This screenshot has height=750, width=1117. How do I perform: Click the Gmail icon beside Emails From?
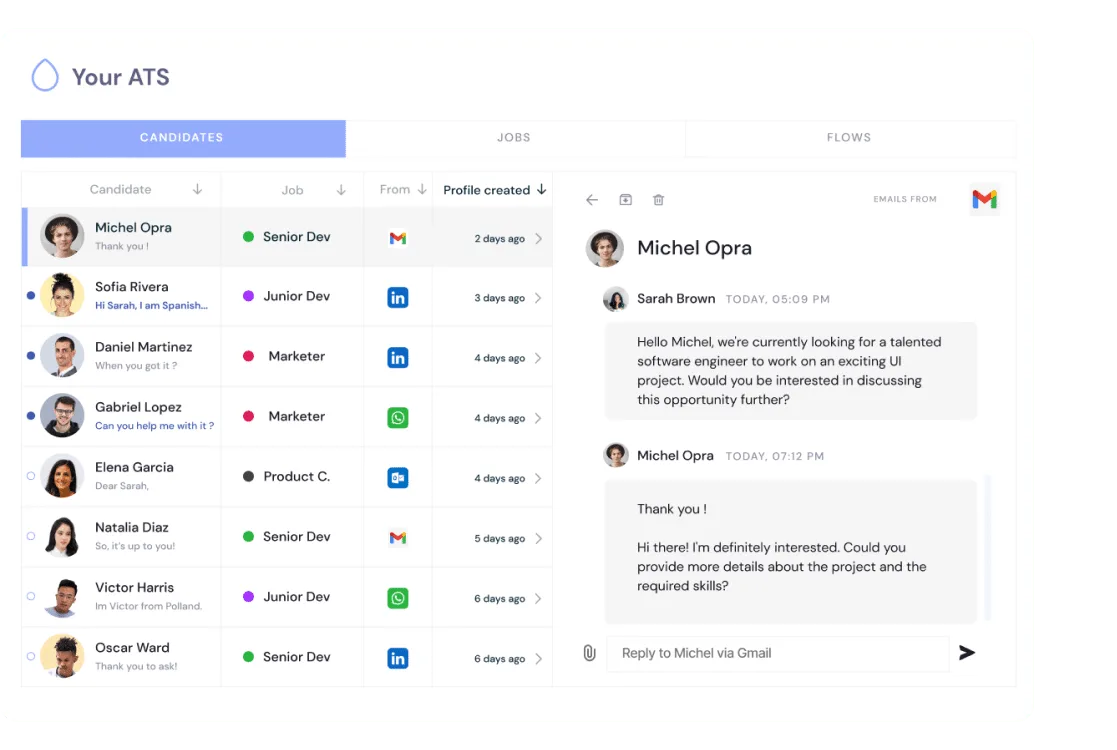point(984,199)
